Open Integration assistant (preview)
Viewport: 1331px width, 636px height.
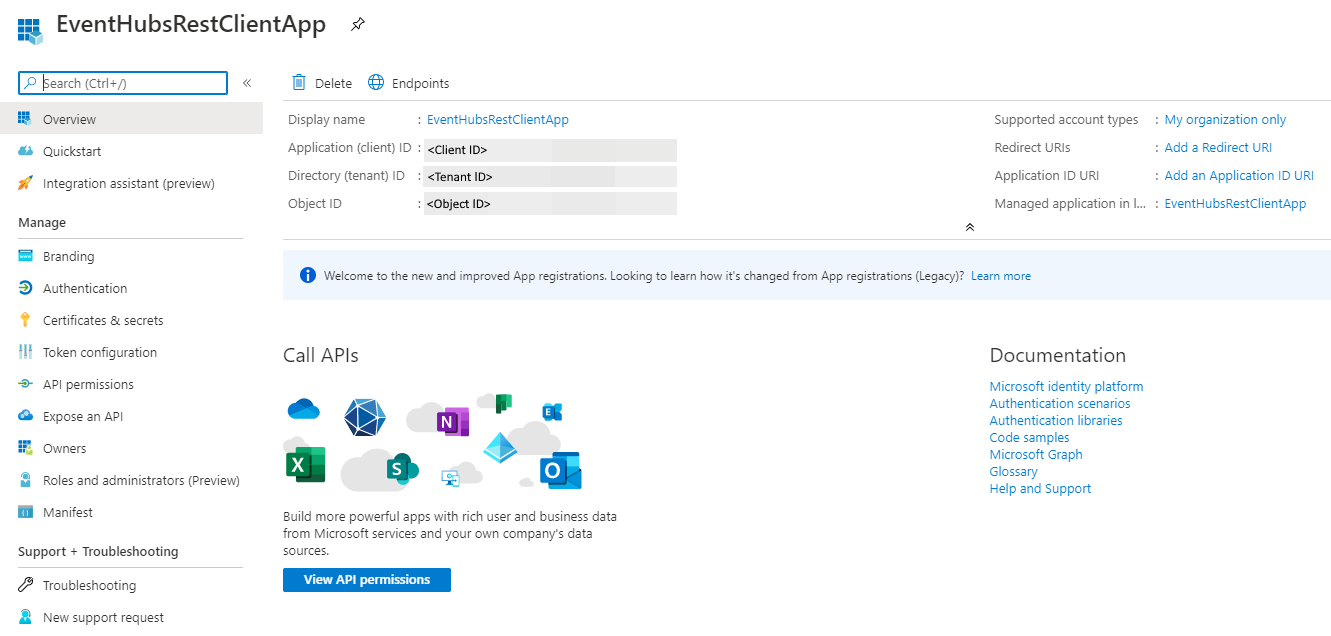pyautogui.click(x=131, y=183)
